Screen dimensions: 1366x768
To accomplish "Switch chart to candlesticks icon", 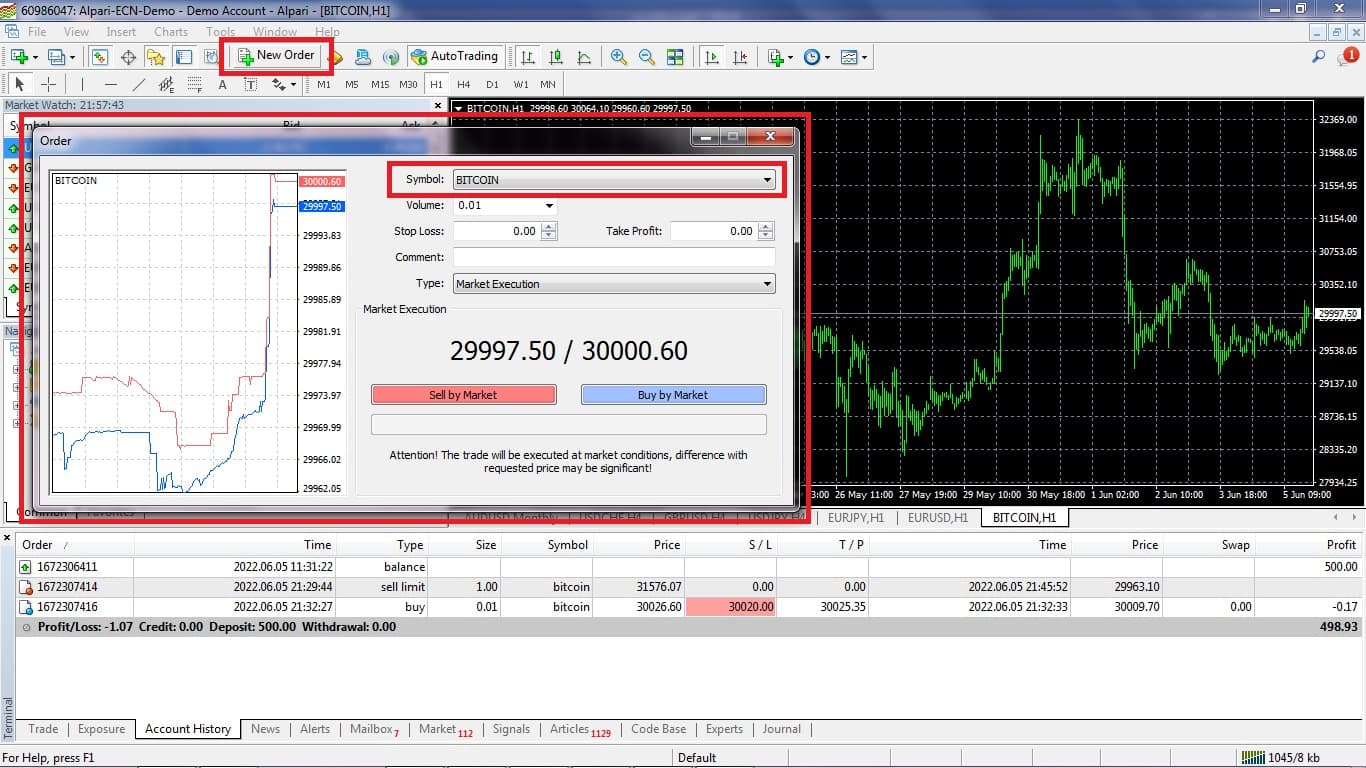I will pos(556,57).
